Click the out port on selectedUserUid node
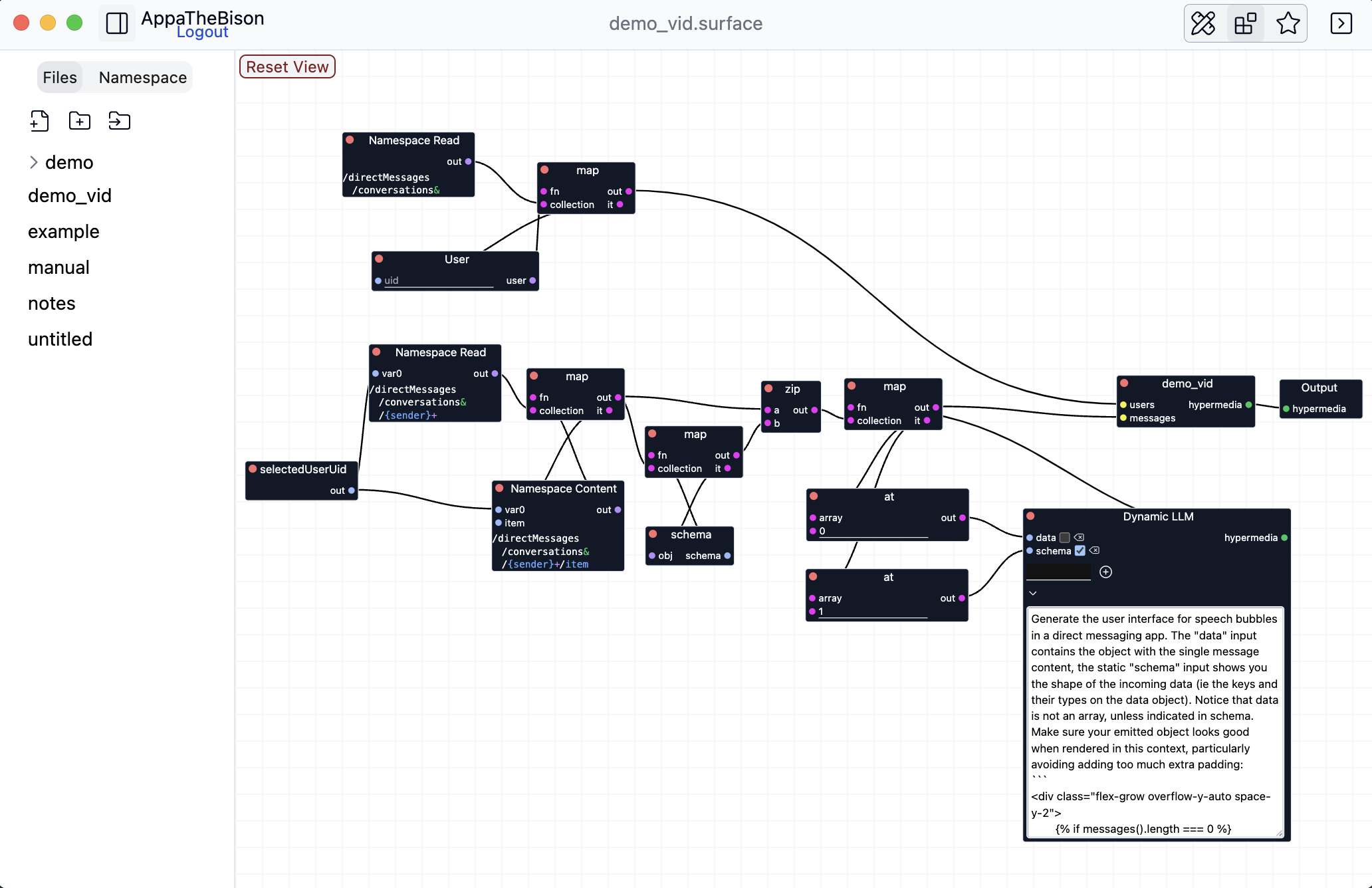1372x888 pixels. (352, 491)
